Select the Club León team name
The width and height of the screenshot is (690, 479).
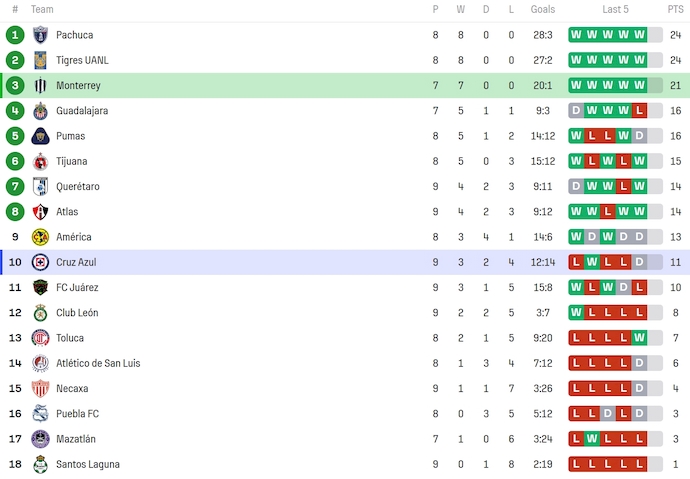pyautogui.click(x=77, y=313)
